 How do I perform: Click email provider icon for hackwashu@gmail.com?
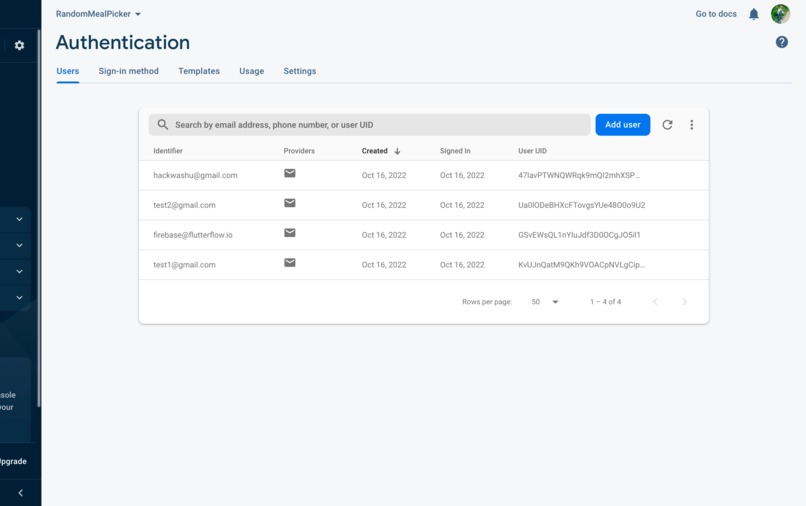pyautogui.click(x=290, y=173)
